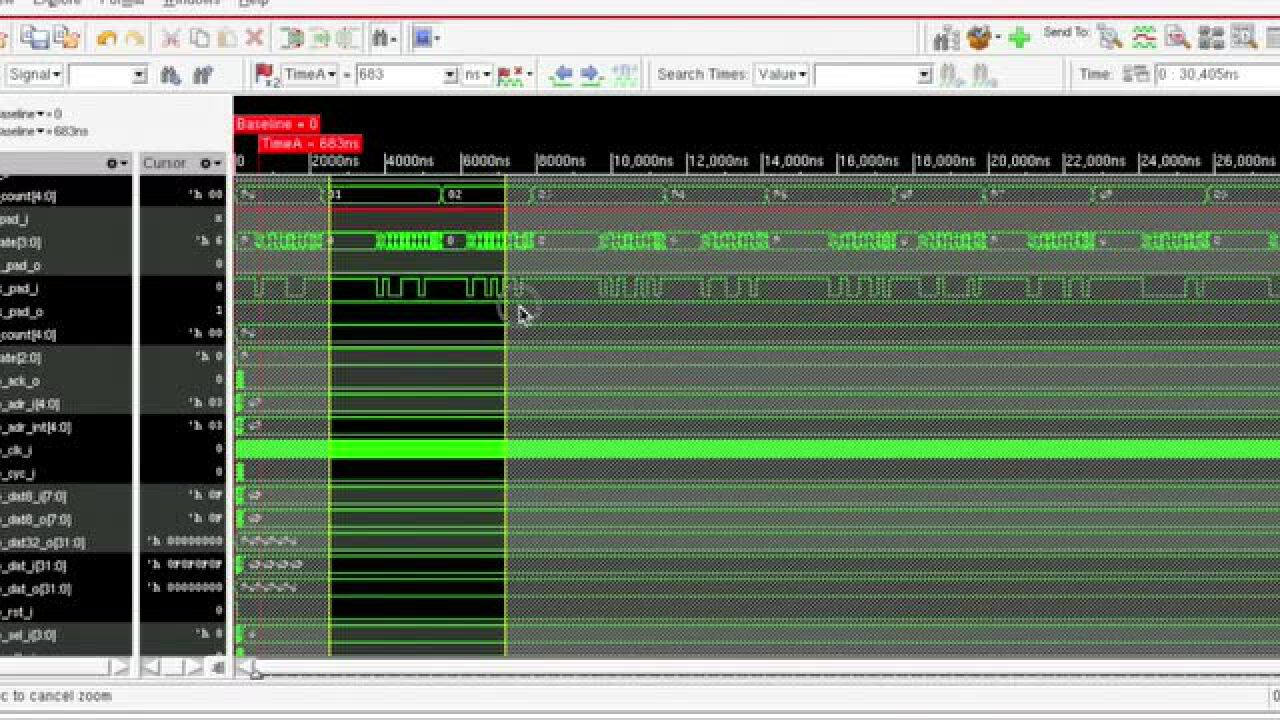Click the Copy icon in the toolbar

[x=199, y=39]
